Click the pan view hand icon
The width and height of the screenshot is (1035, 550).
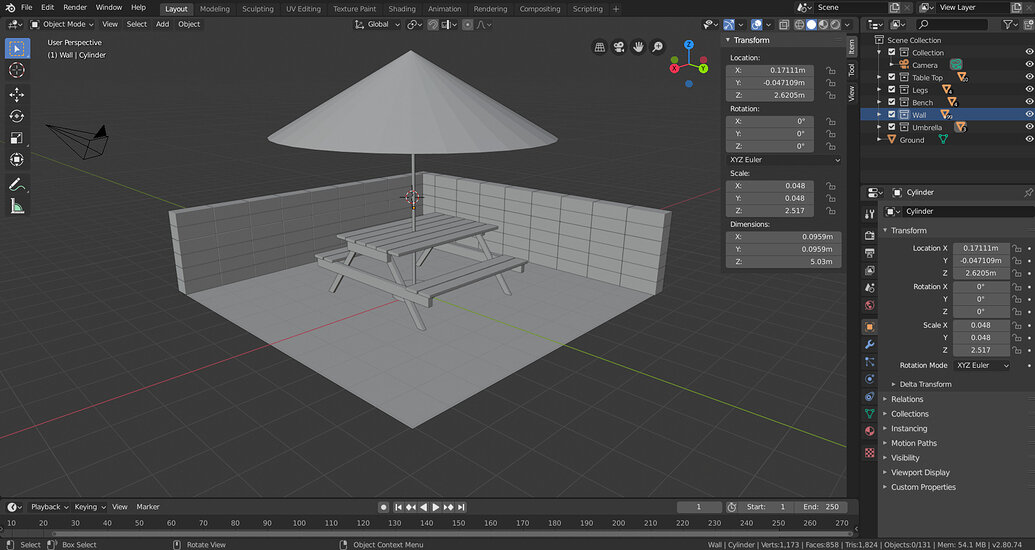[x=638, y=47]
